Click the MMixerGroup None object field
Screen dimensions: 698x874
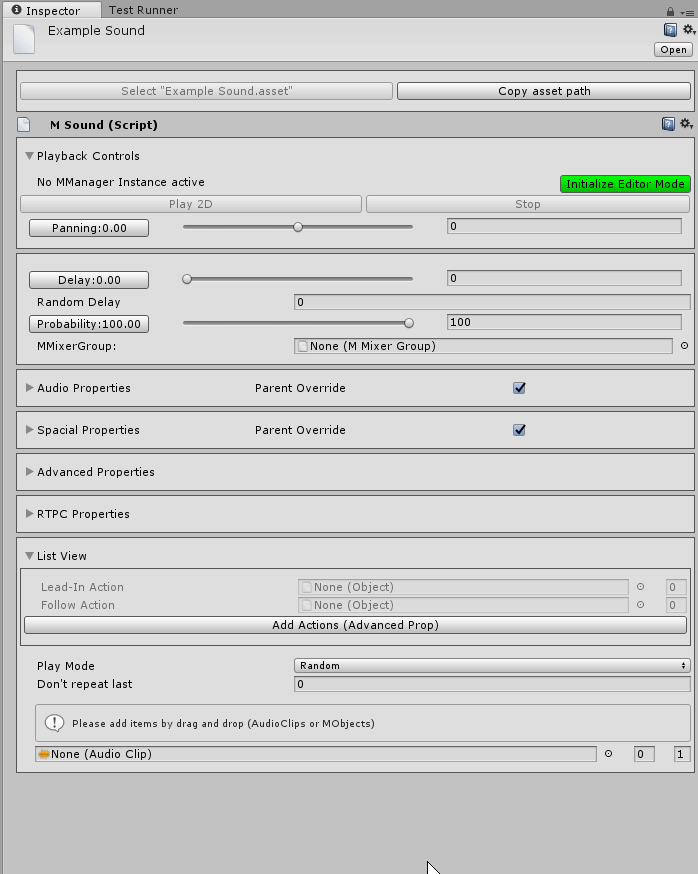483,346
